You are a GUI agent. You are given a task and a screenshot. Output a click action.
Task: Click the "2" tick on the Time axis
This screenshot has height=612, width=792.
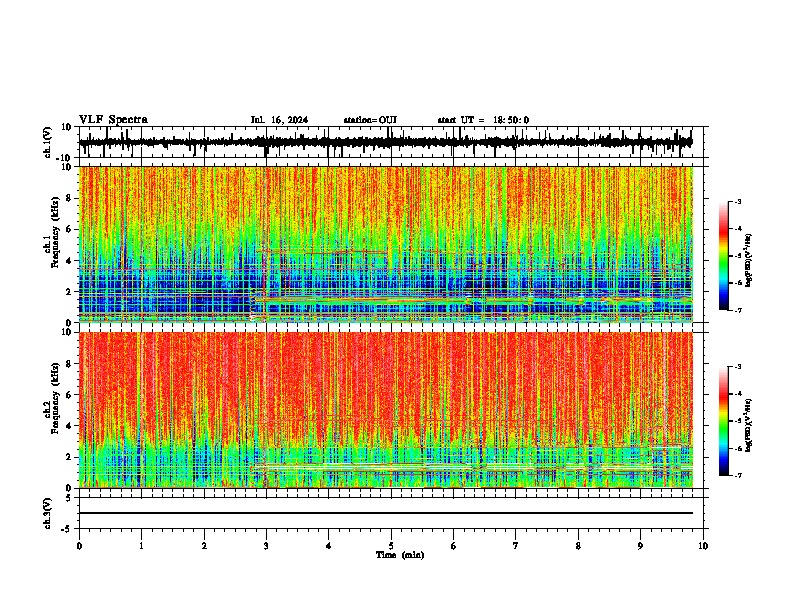204,546
